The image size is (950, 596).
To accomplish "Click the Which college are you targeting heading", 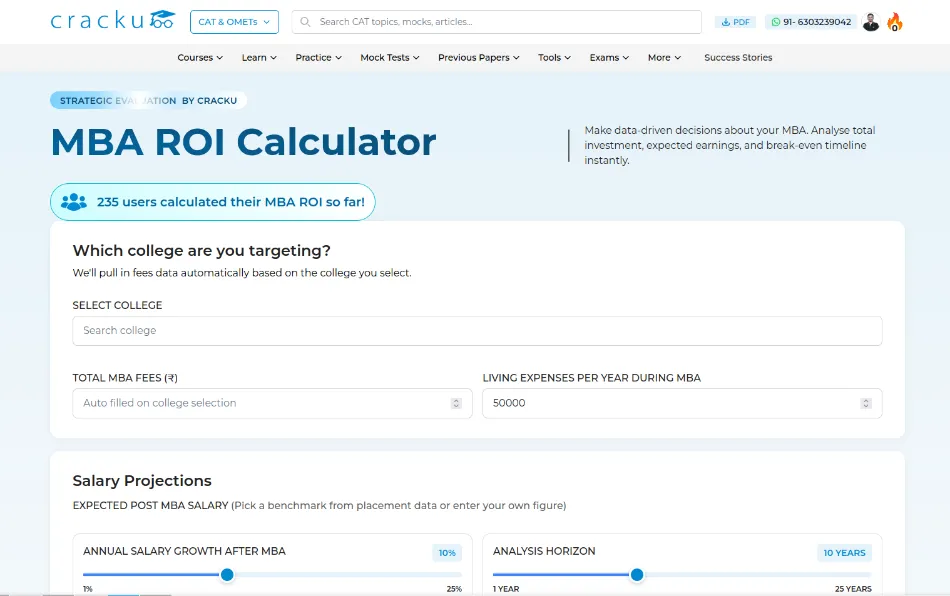I will pyautogui.click(x=202, y=251).
